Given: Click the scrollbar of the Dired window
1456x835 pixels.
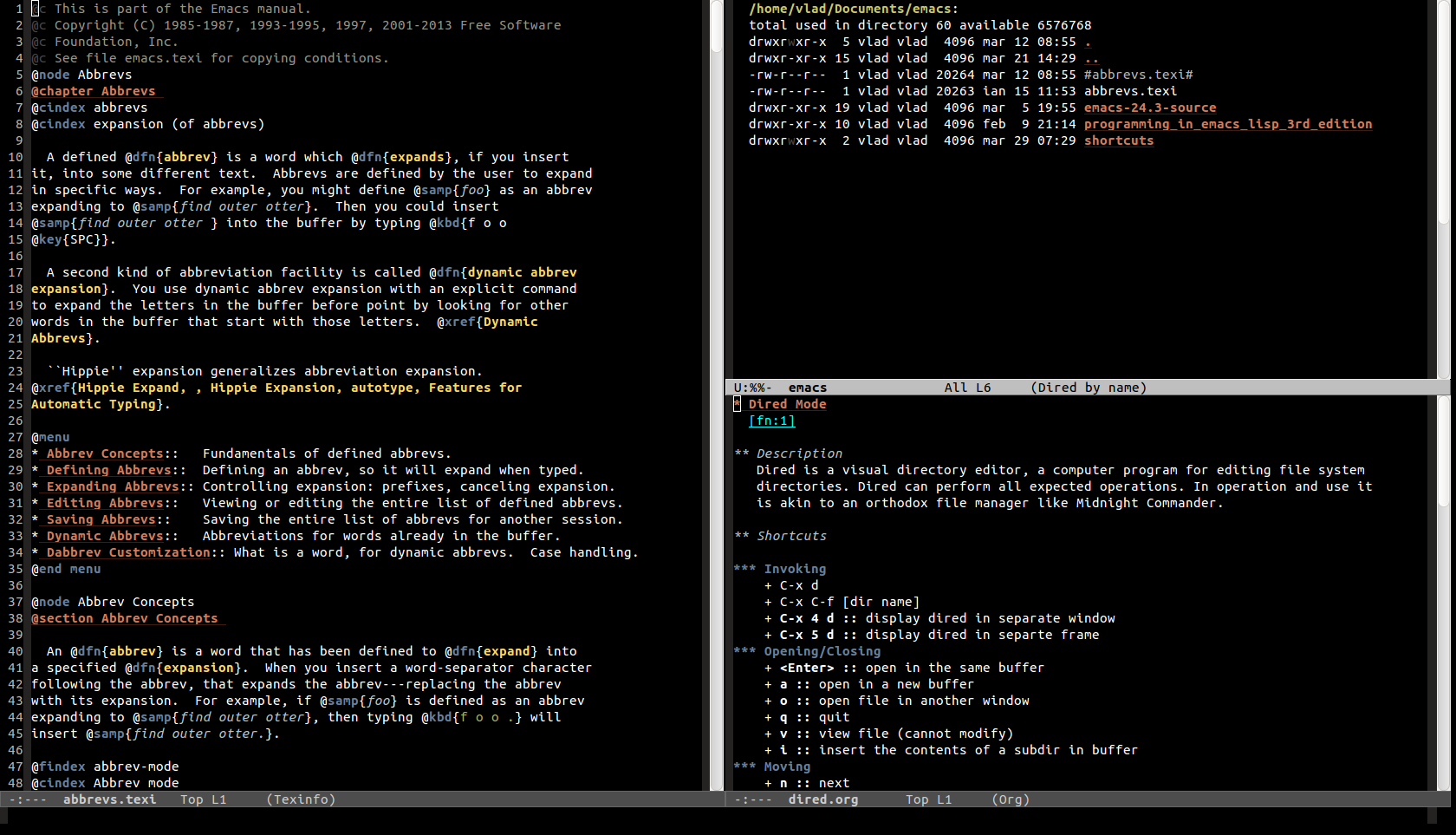Looking at the screenshot, I should [1443, 189].
